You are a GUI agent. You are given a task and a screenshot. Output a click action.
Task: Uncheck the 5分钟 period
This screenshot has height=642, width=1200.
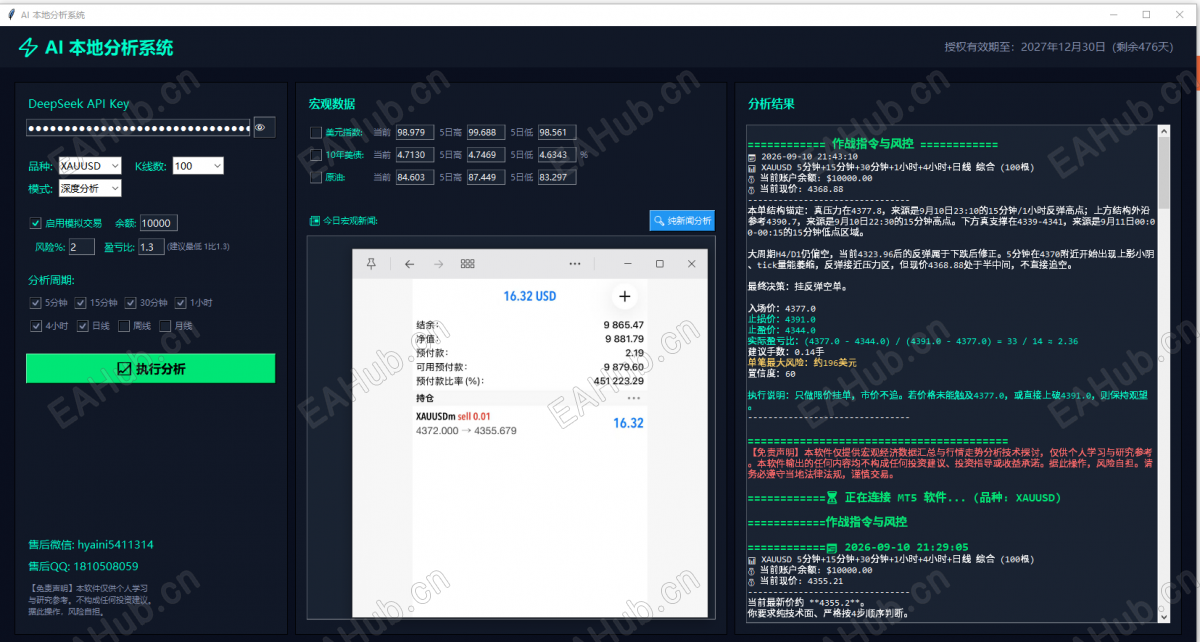(36, 302)
